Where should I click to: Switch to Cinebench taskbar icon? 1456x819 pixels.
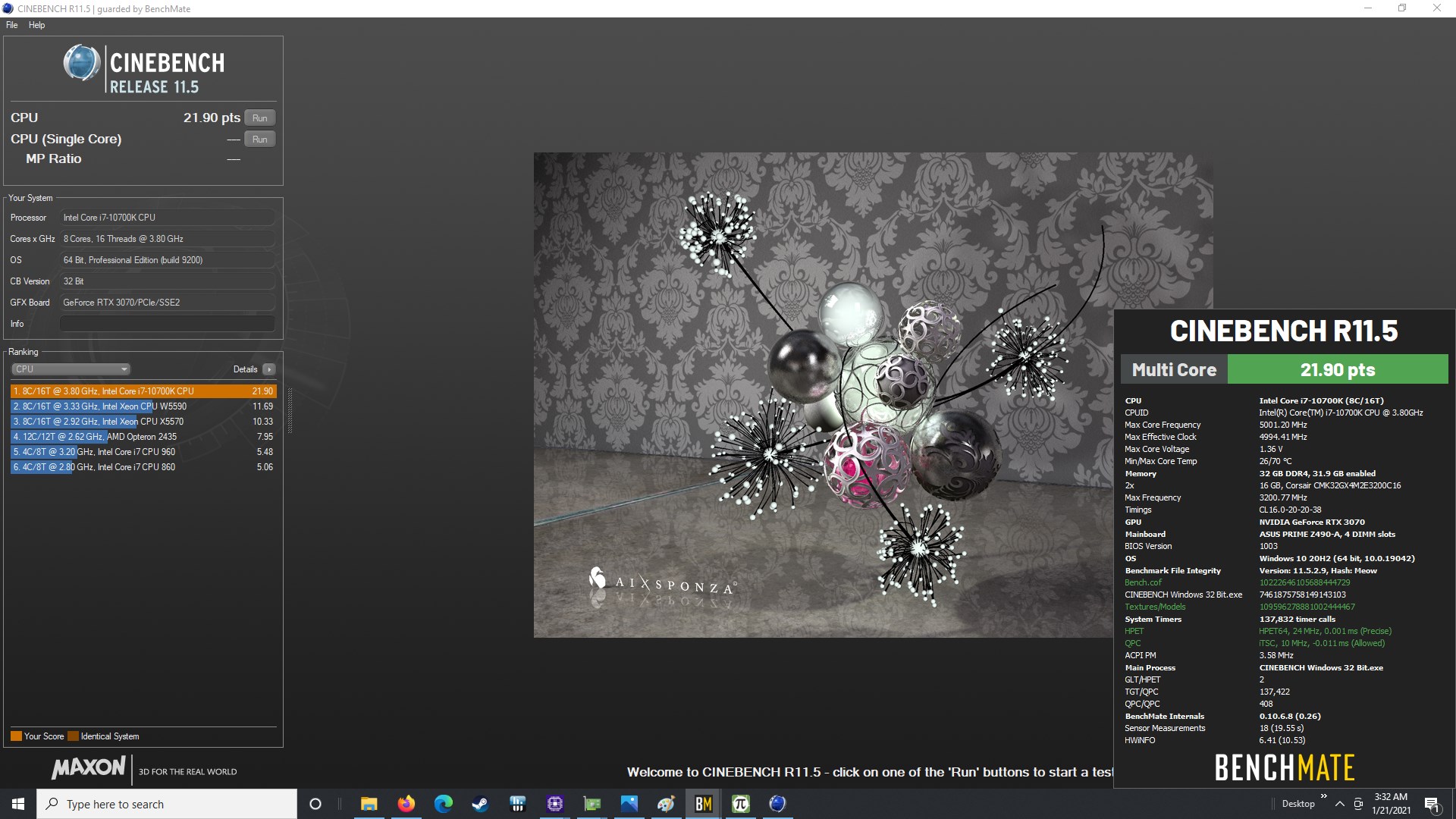coord(778,804)
